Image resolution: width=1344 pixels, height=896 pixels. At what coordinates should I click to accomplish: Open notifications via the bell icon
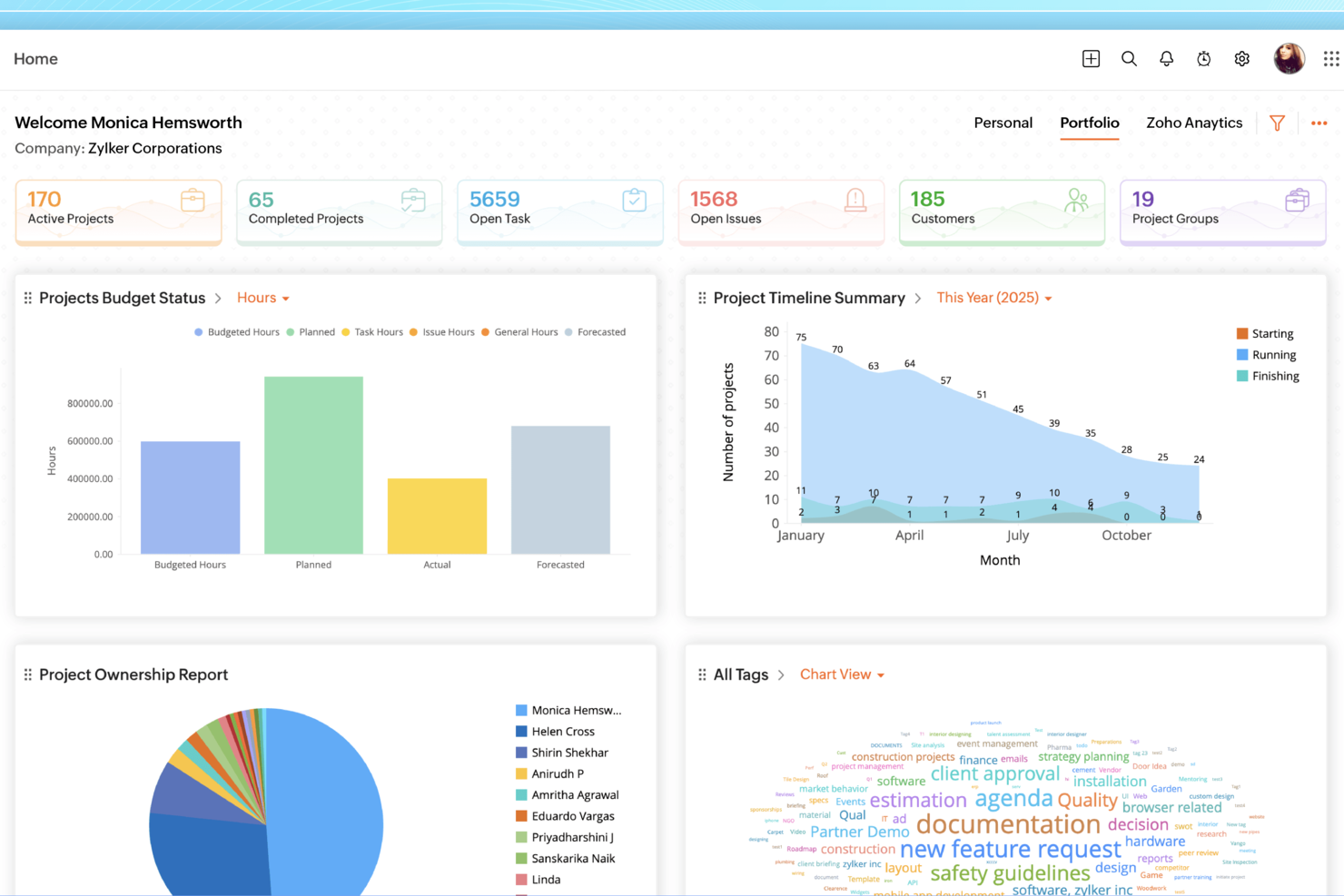(x=1166, y=58)
